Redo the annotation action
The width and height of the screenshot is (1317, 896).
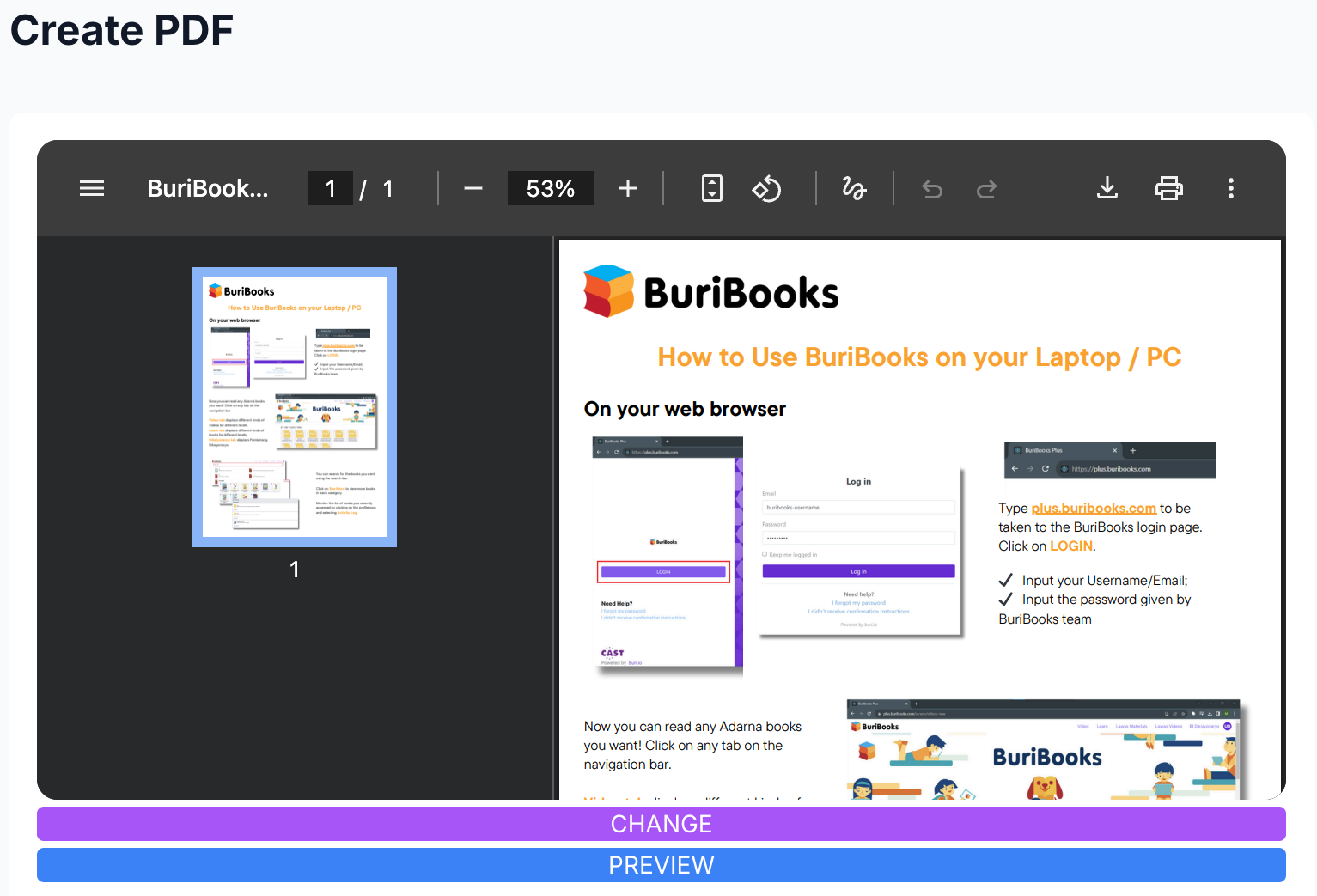point(986,189)
